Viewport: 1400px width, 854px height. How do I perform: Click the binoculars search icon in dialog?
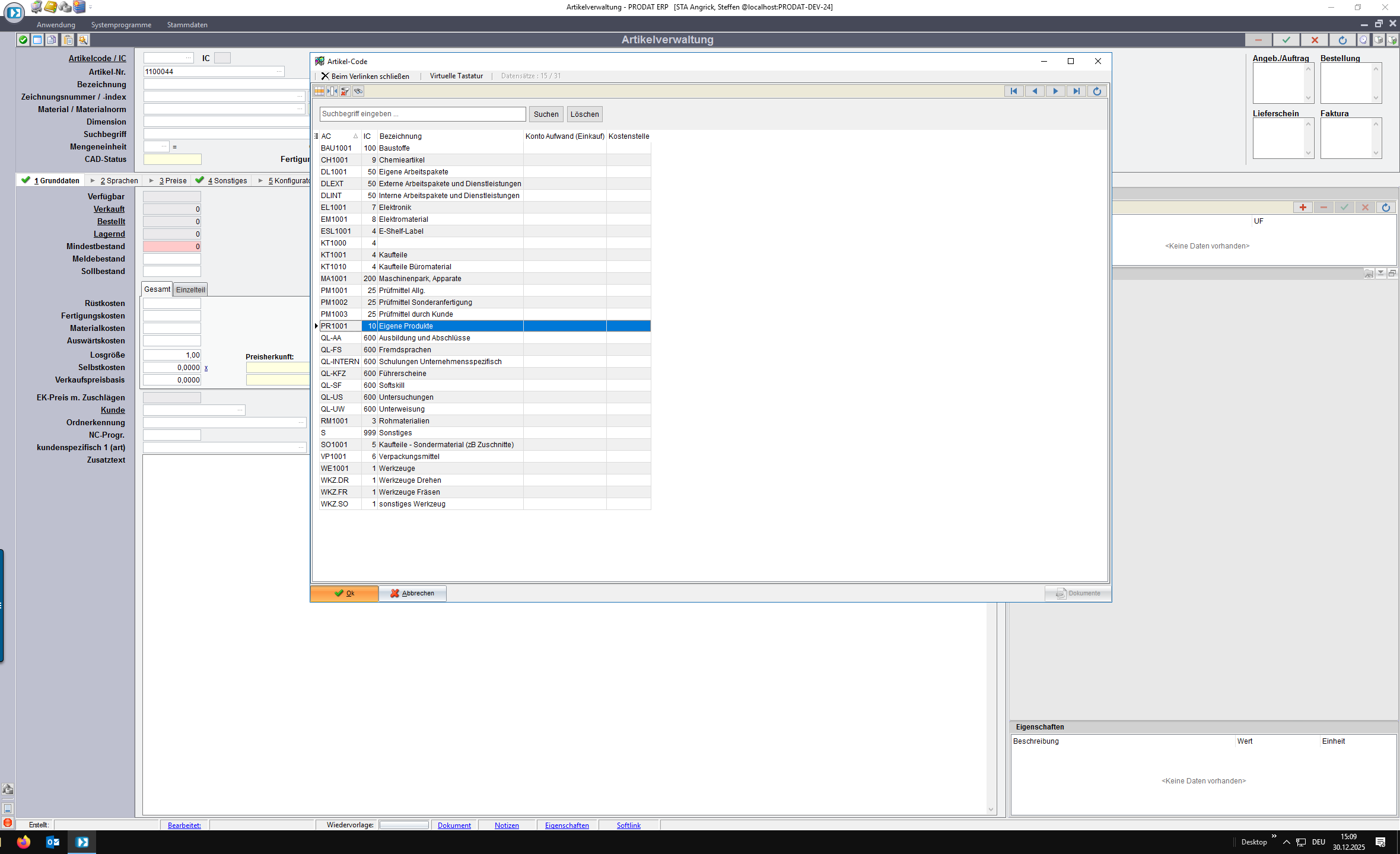pos(358,91)
